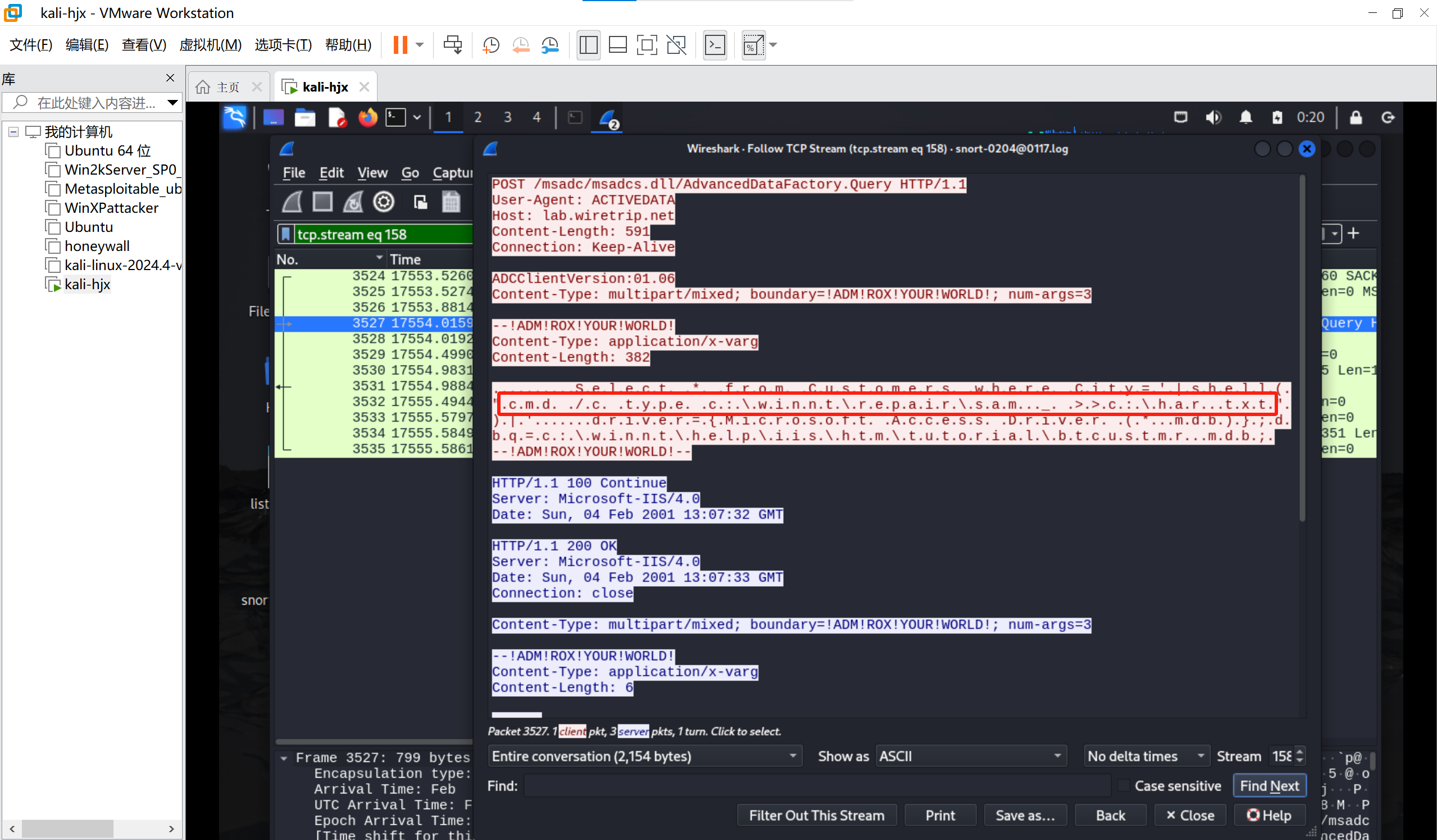1437x840 pixels.
Task: Open the pause button dropdown arrow
Action: click(420, 44)
